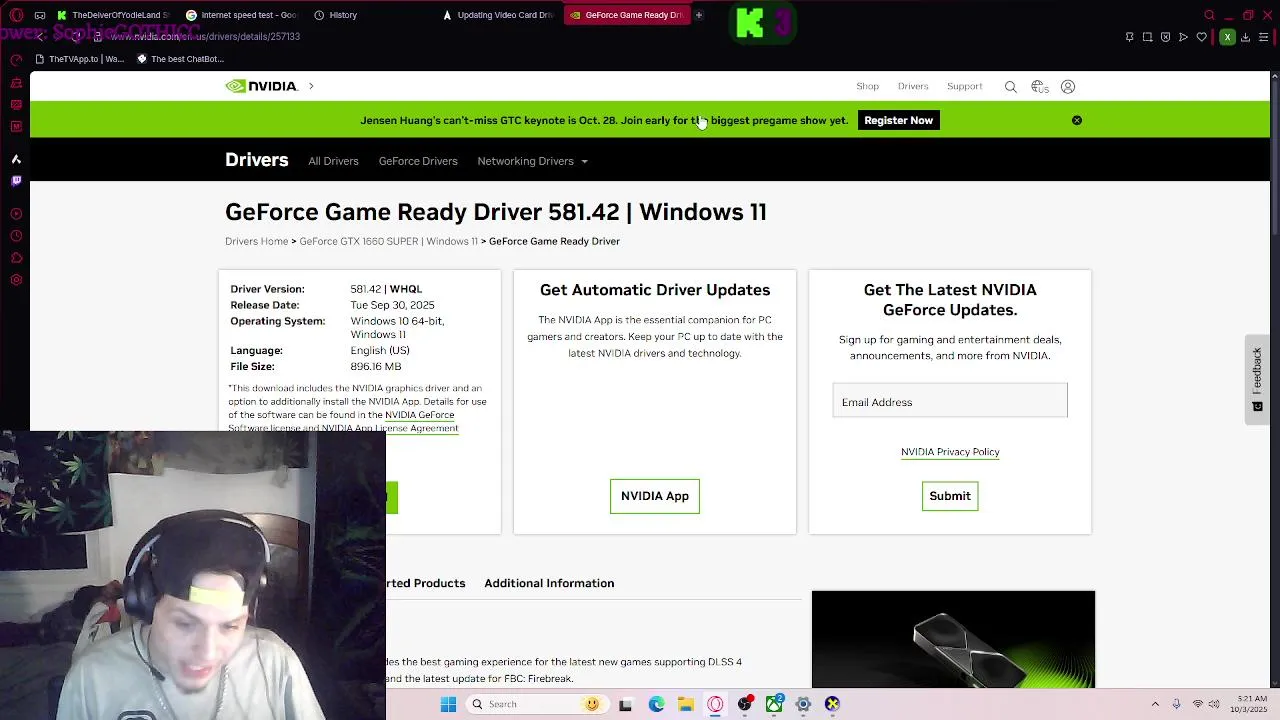1280x720 pixels.
Task: Click the Register Now button
Action: point(898,120)
